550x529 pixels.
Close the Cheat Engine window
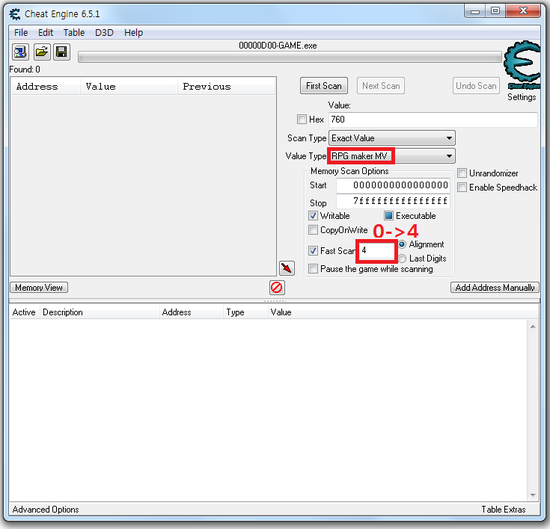click(523, 11)
